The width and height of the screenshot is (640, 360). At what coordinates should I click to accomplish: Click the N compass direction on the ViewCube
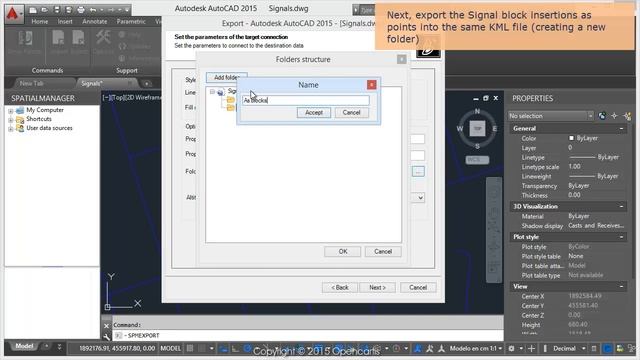pyautogui.click(x=477, y=111)
